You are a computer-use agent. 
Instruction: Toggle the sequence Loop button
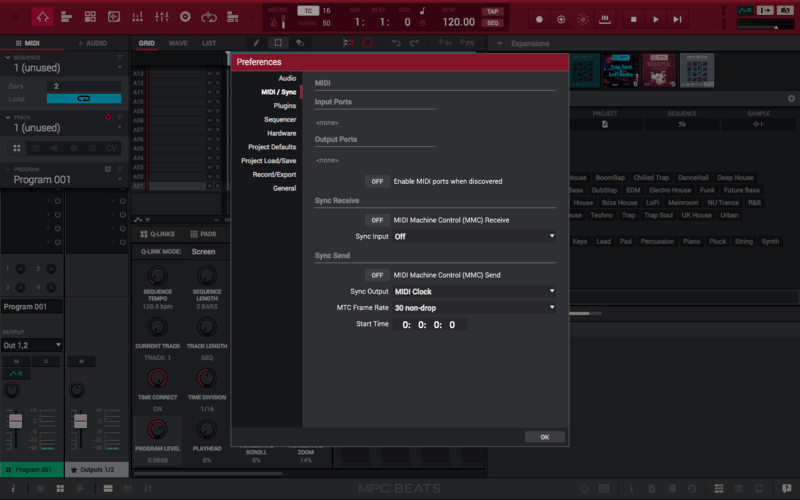84,98
